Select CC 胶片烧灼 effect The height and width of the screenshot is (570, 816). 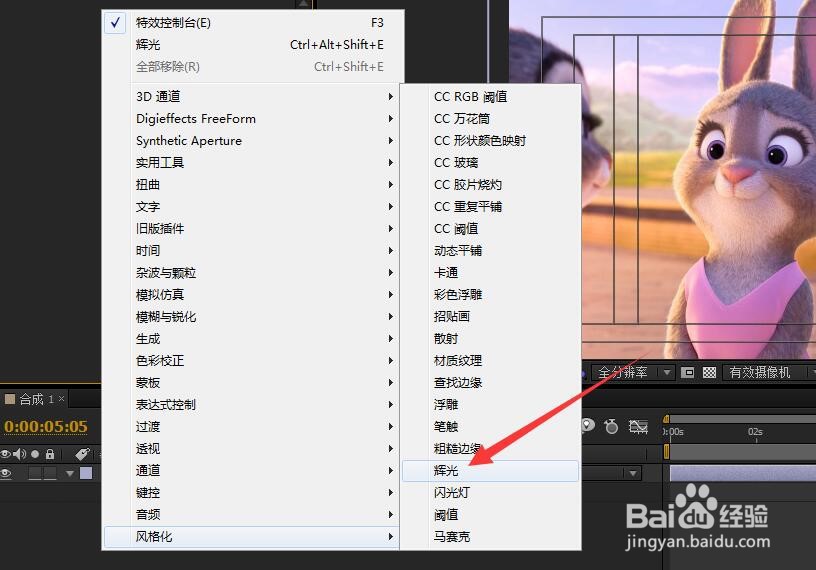490,185
